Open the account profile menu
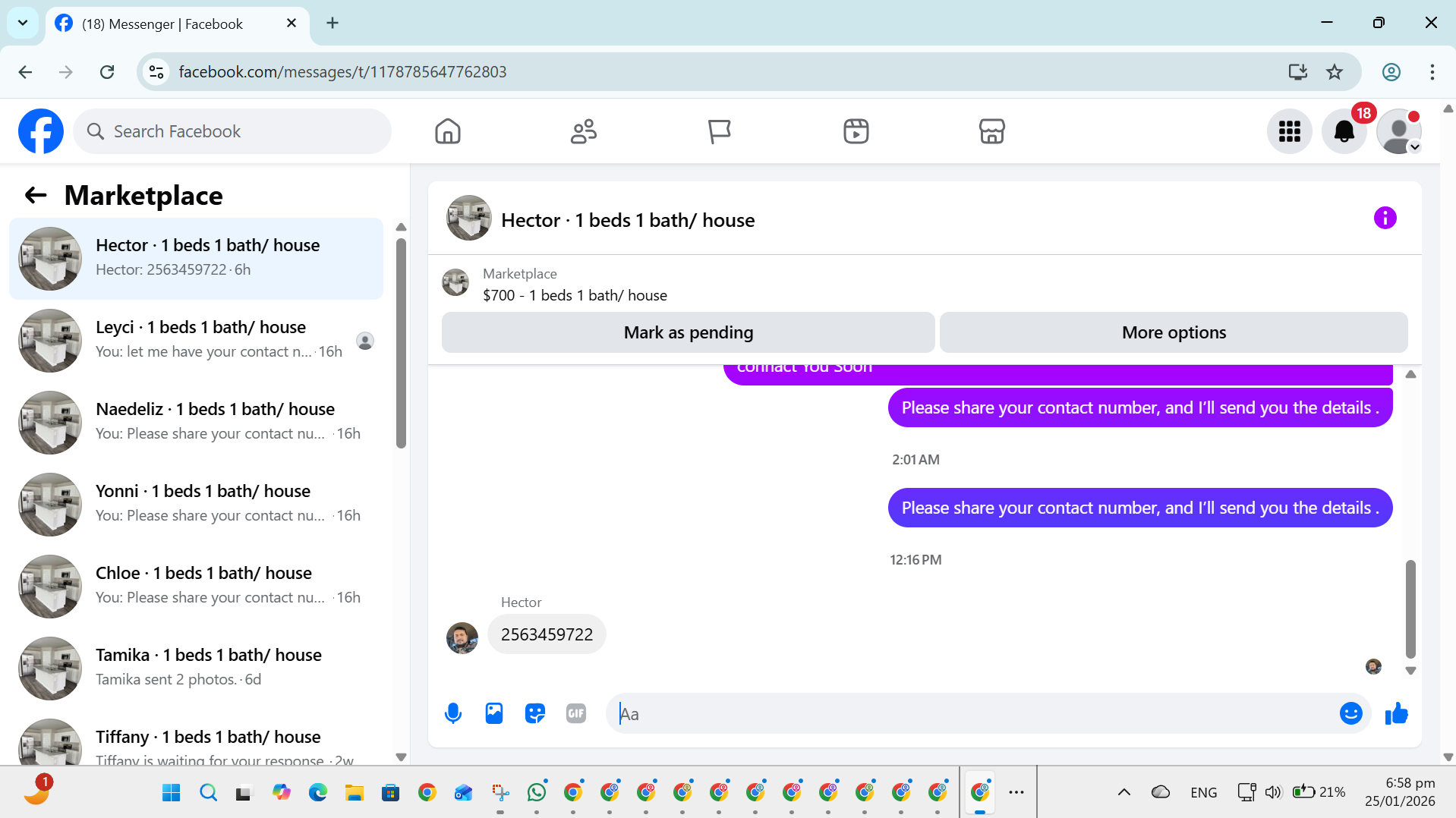This screenshot has height=818, width=1456. click(x=1398, y=131)
